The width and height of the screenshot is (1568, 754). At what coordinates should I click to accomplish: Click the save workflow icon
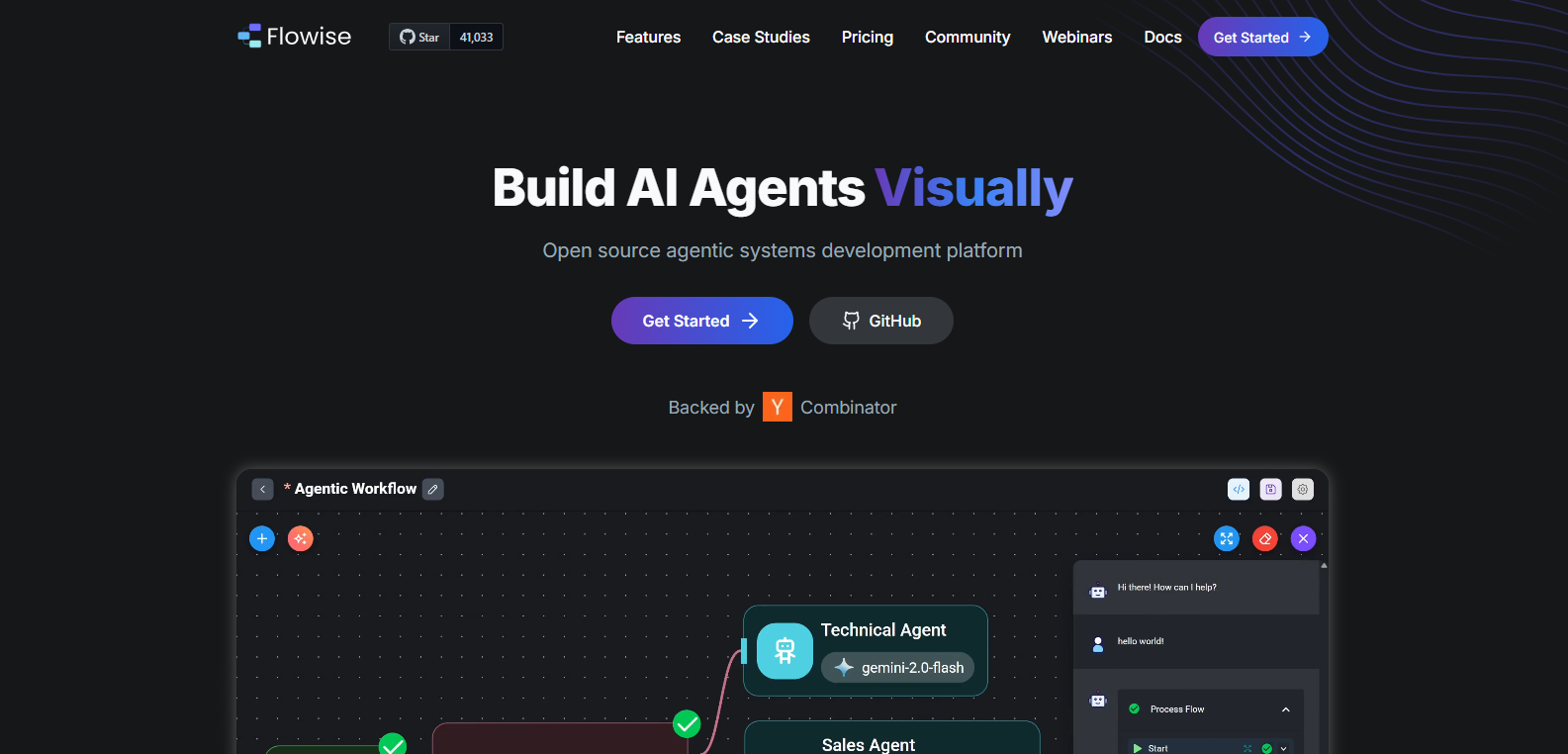tap(1271, 489)
